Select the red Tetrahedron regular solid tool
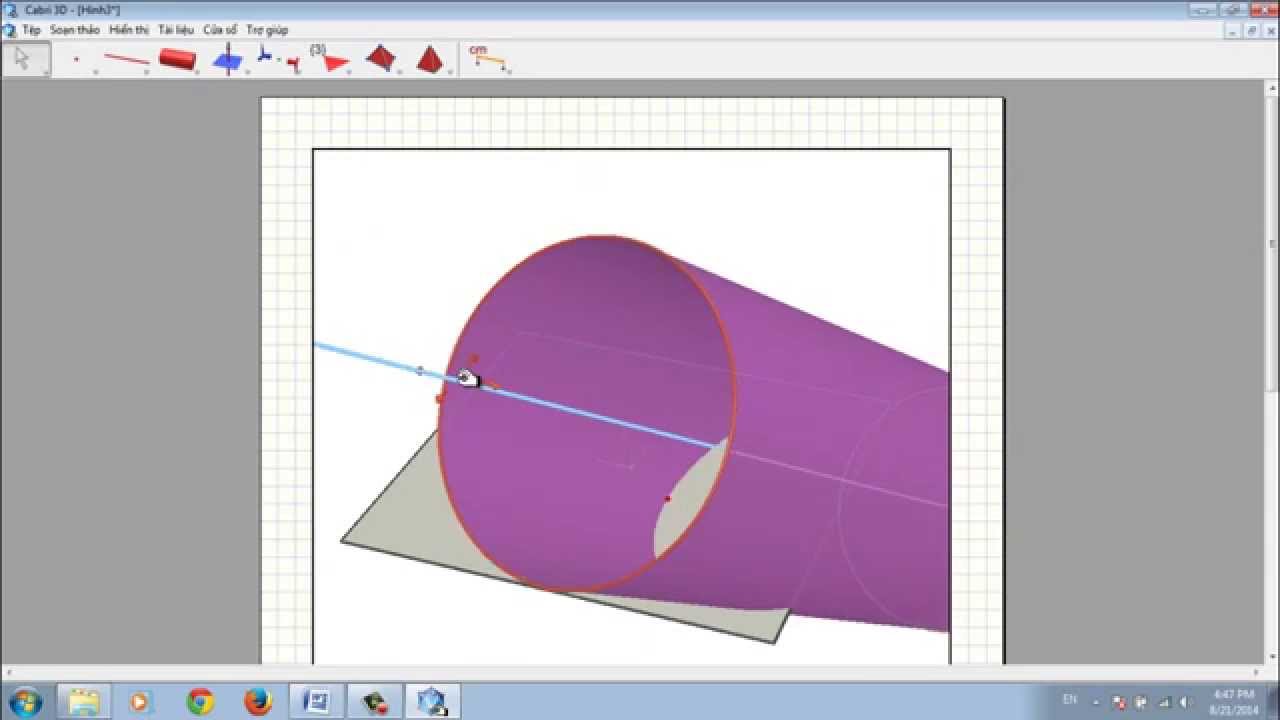 click(x=429, y=59)
